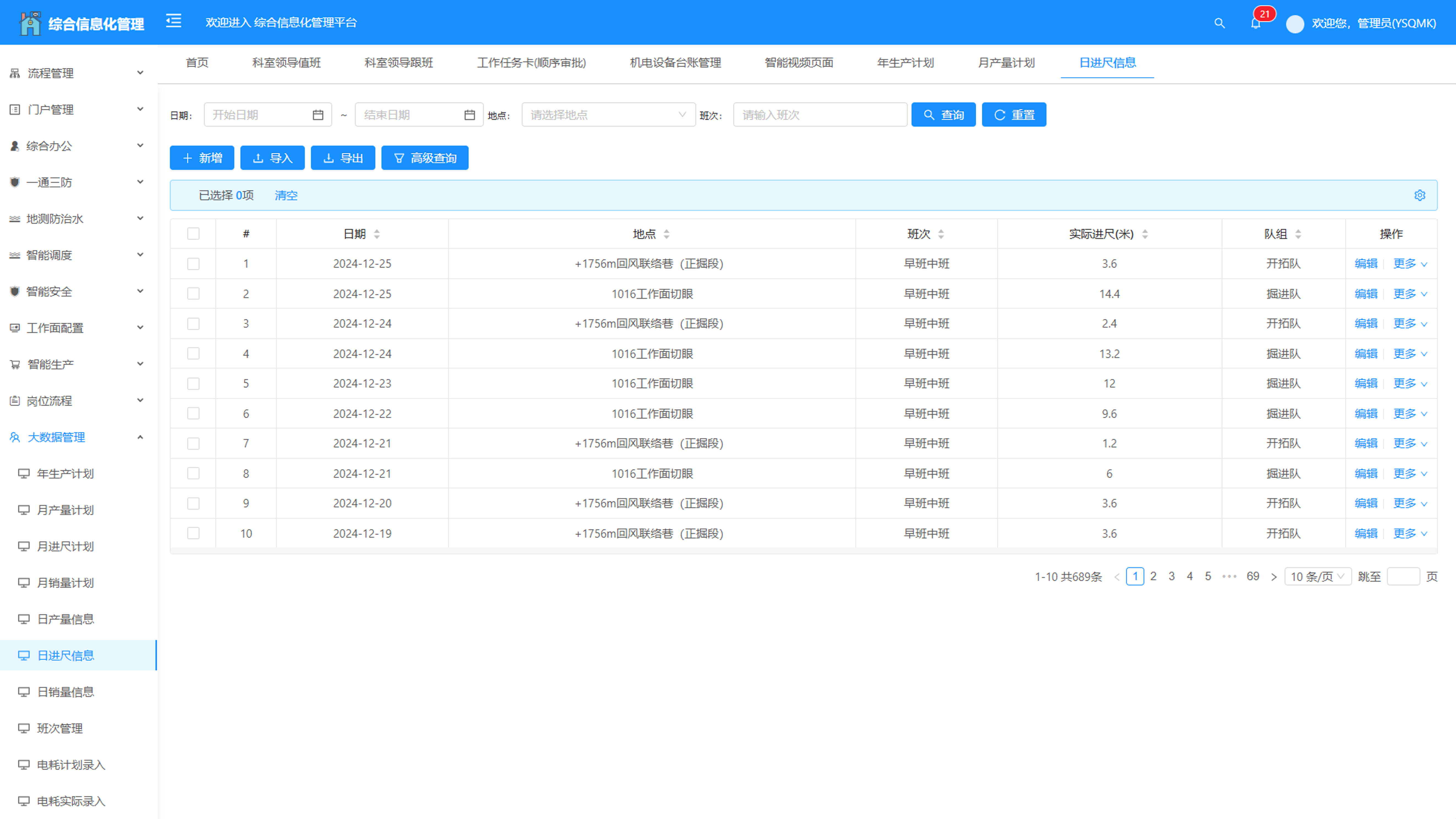Check row 4 checkbox with 13.2 meters

[193, 354]
